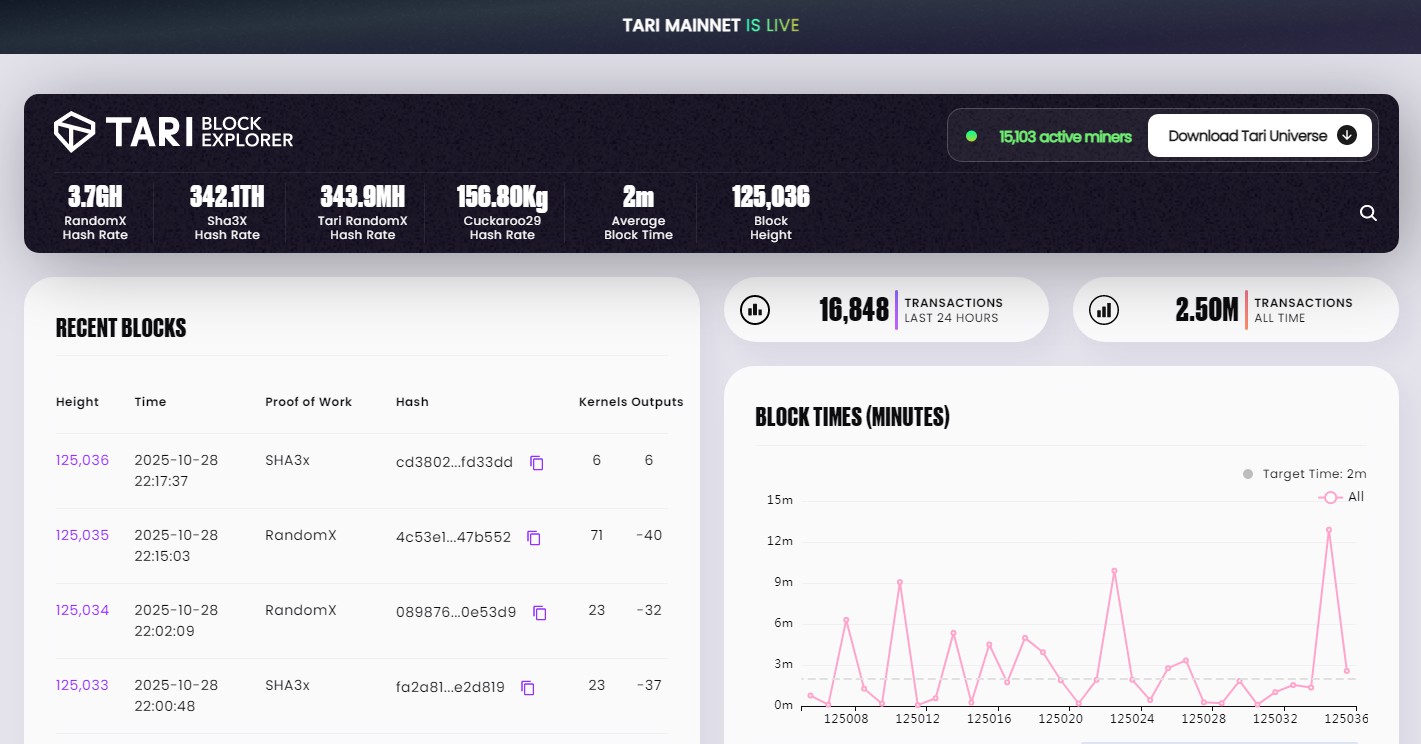Click the Outputs column header
The height and width of the screenshot is (744, 1421).
(657, 402)
